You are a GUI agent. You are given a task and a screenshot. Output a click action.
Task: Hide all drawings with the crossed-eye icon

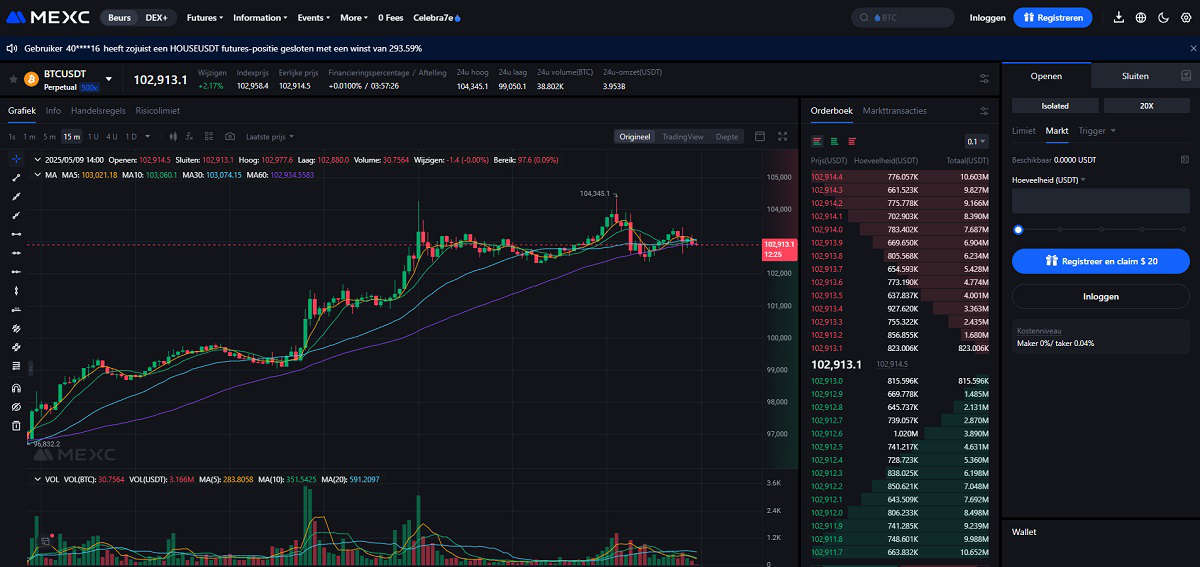click(x=16, y=407)
